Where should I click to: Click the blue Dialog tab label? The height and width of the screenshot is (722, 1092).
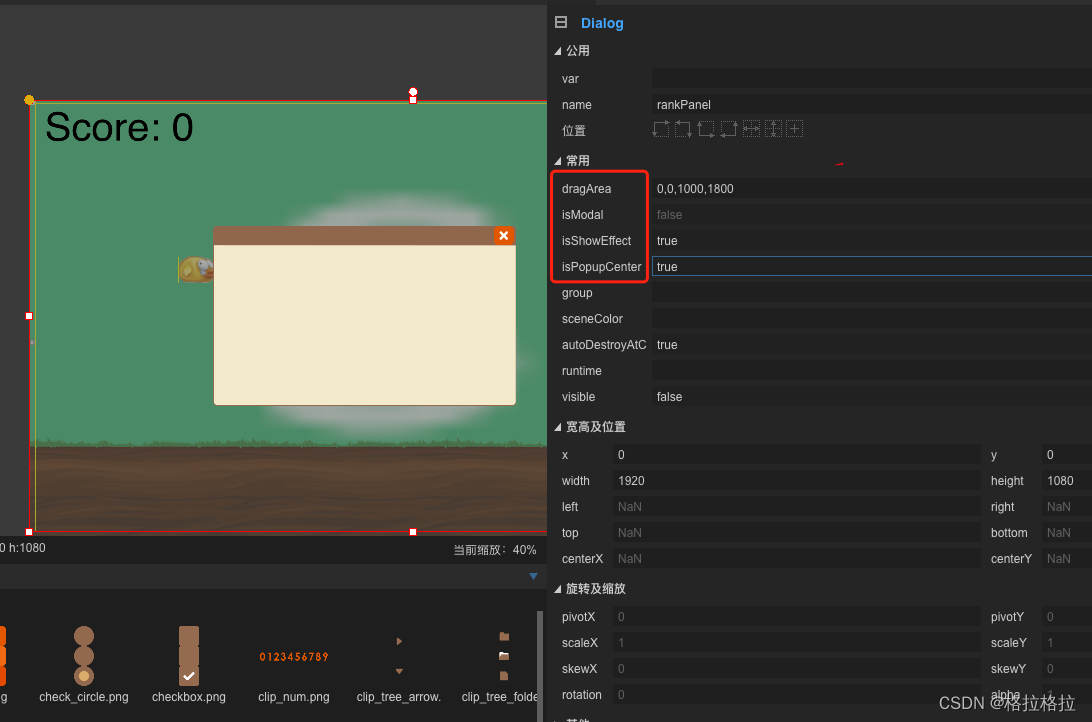click(x=602, y=22)
